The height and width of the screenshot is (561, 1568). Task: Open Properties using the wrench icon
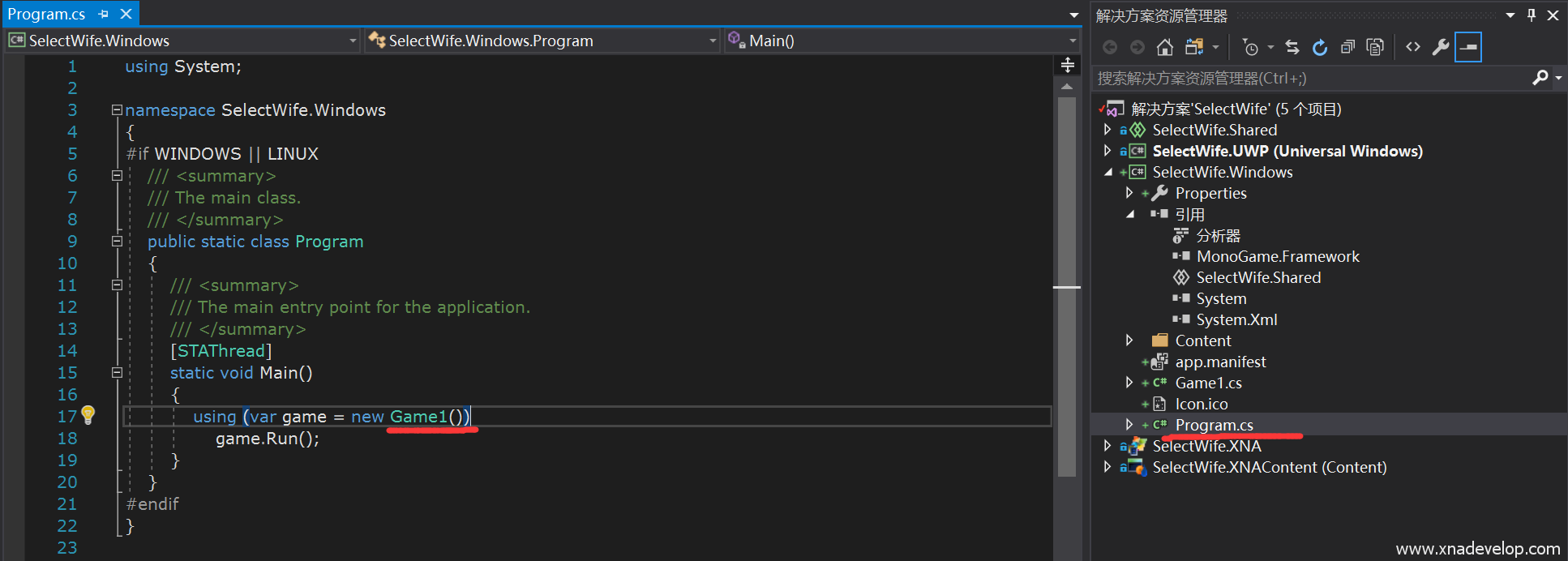pyautogui.click(x=1440, y=47)
